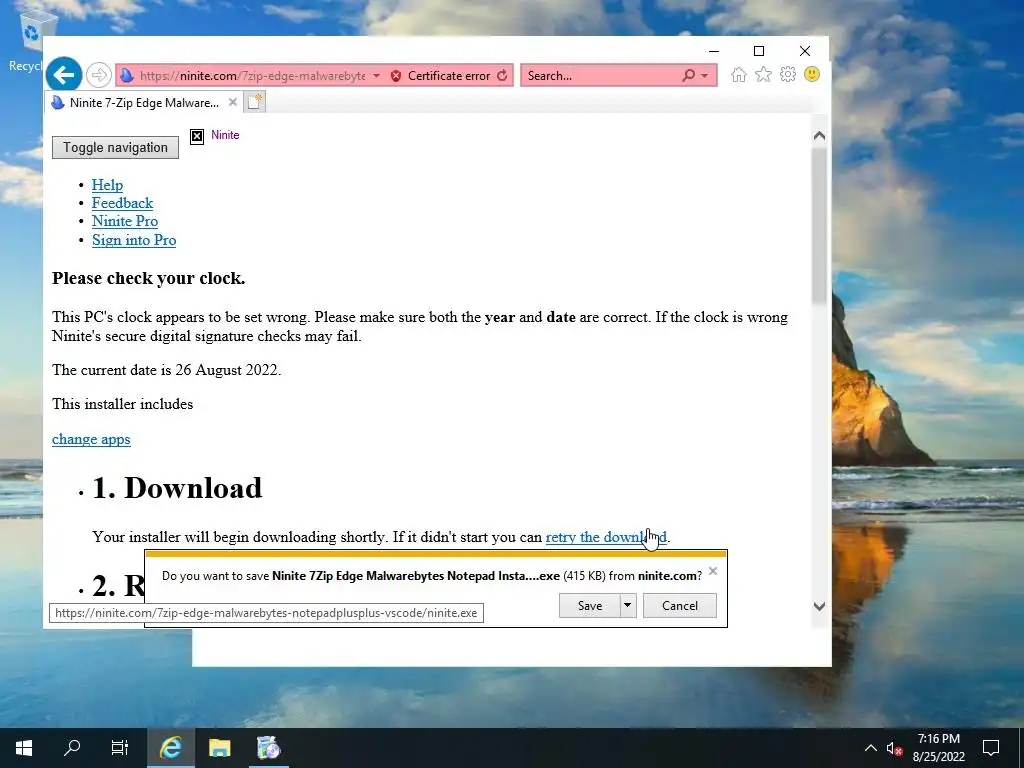Click the Certificate error red shield icon
The height and width of the screenshot is (768, 1024).
click(x=396, y=76)
